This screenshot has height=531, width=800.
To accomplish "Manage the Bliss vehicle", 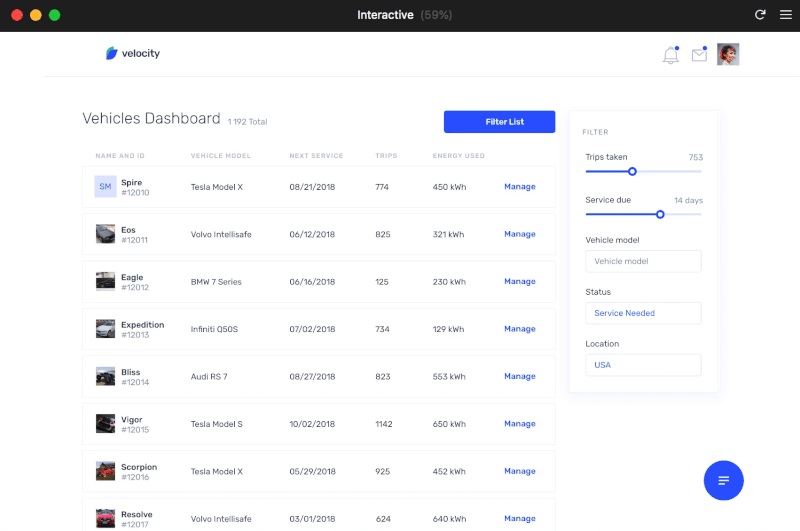I will point(519,376).
